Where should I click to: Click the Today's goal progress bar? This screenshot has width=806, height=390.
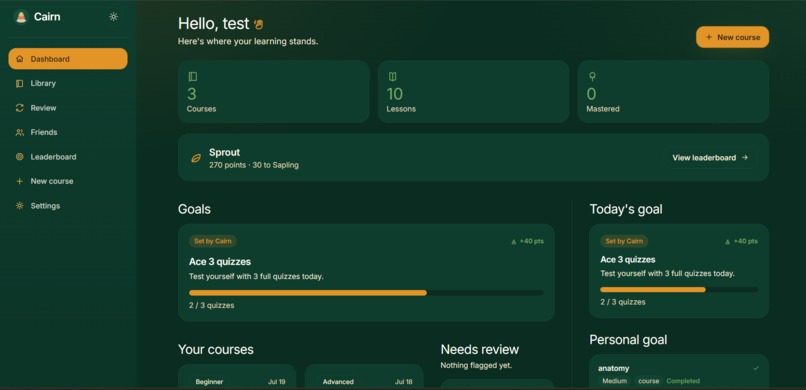[x=679, y=290]
